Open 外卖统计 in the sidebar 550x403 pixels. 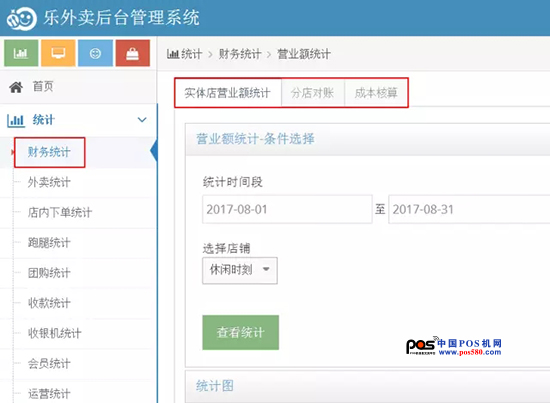[49, 182]
